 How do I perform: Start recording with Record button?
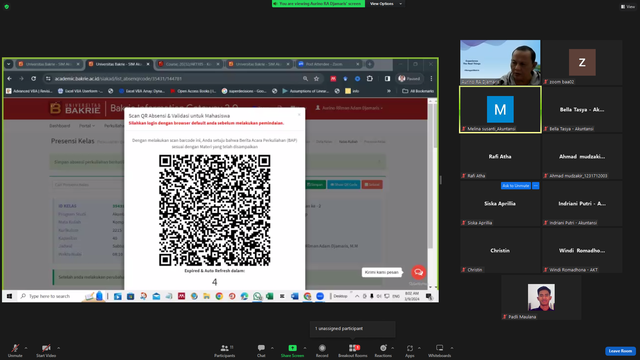(322, 350)
